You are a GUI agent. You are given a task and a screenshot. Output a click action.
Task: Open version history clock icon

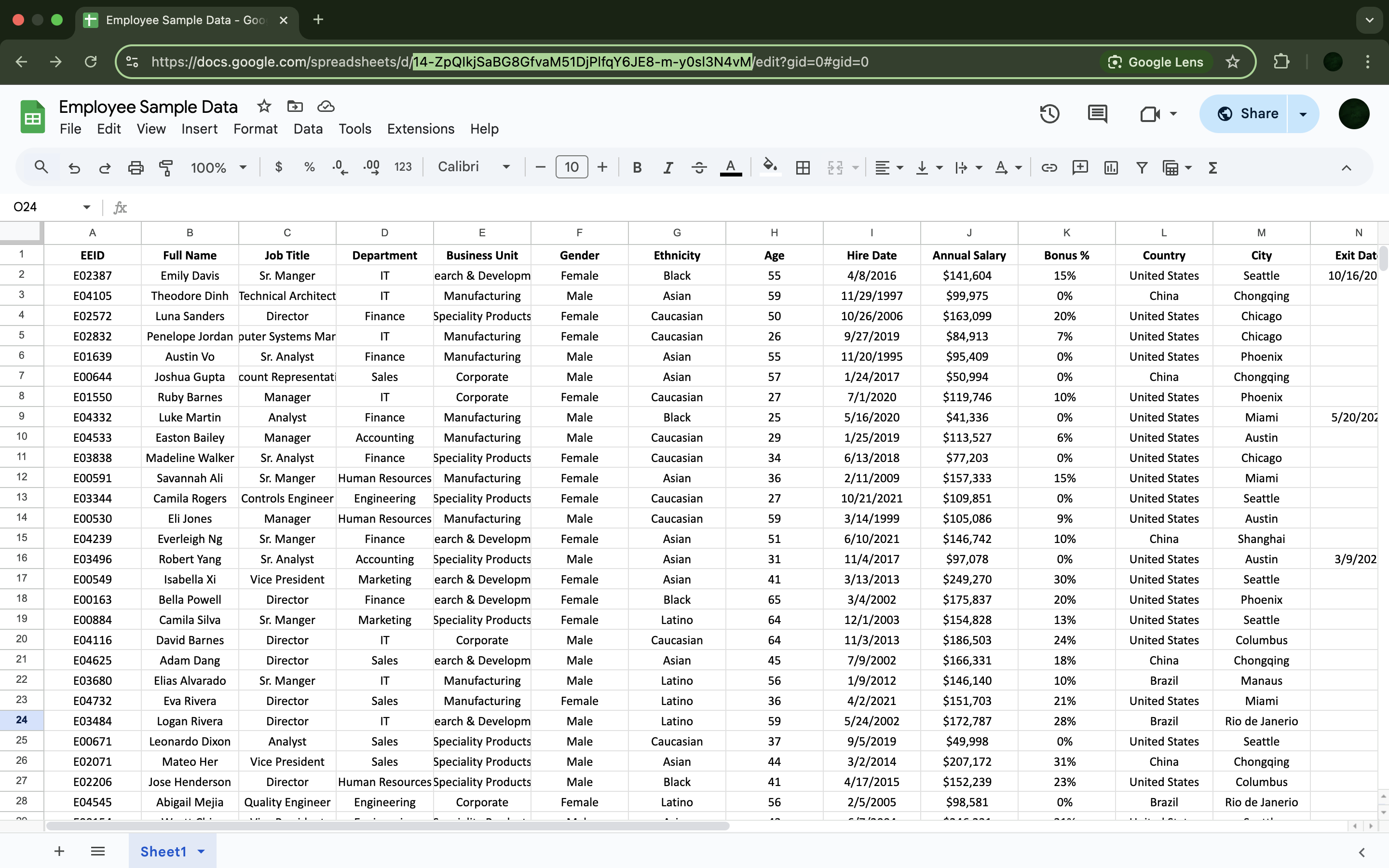pyautogui.click(x=1049, y=114)
